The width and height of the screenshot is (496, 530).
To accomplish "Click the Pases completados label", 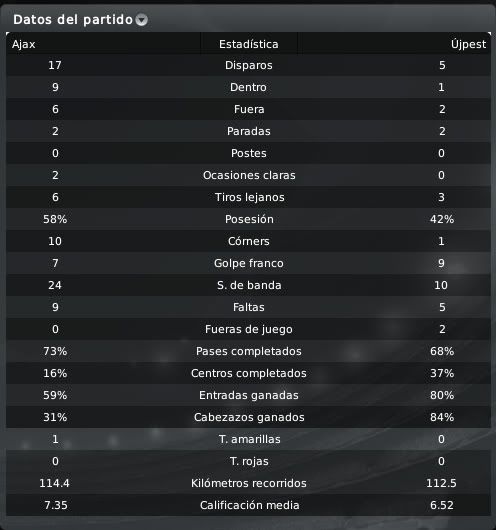I will 249,351.
